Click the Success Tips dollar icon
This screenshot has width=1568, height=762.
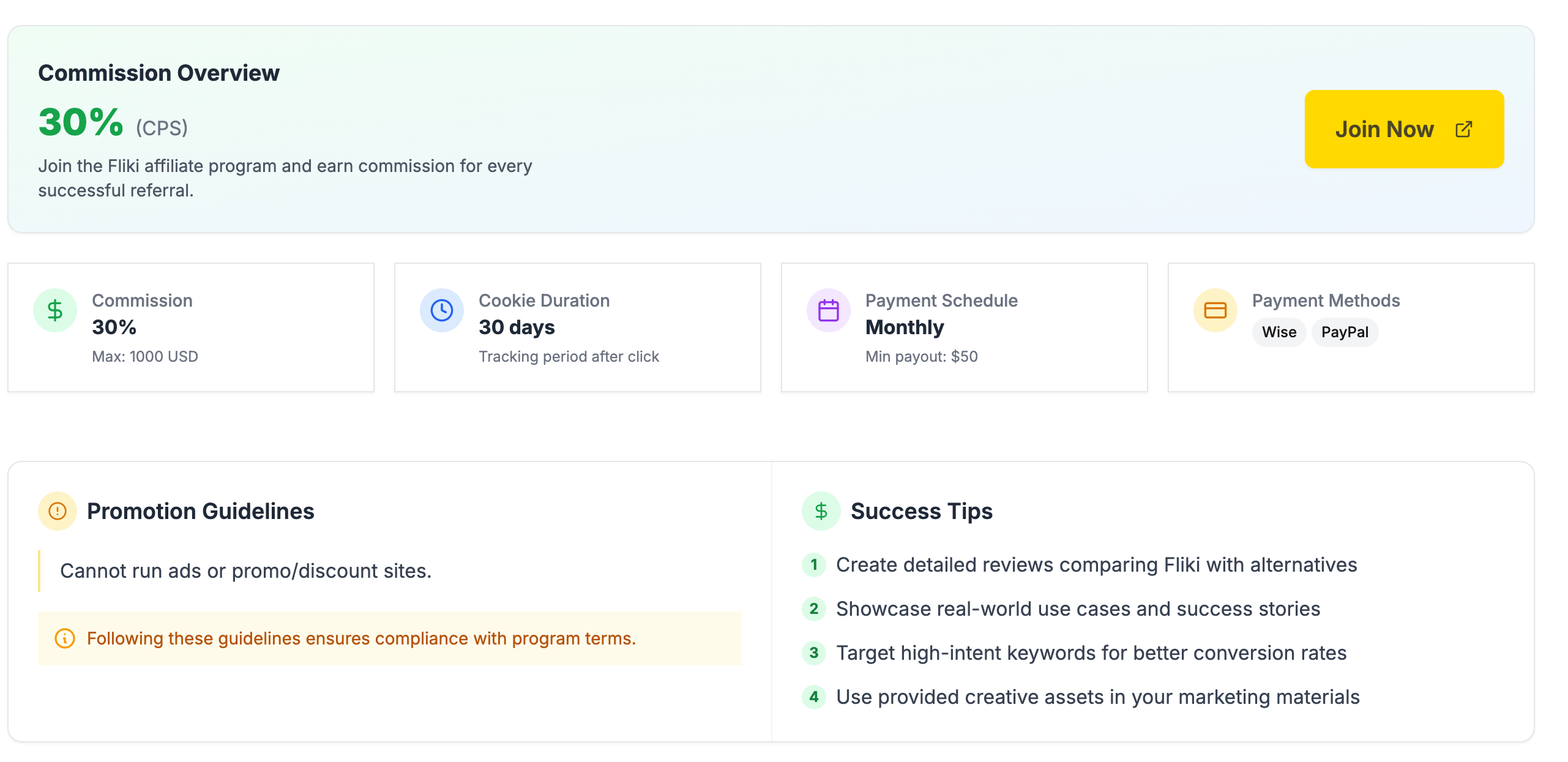pyautogui.click(x=821, y=511)
